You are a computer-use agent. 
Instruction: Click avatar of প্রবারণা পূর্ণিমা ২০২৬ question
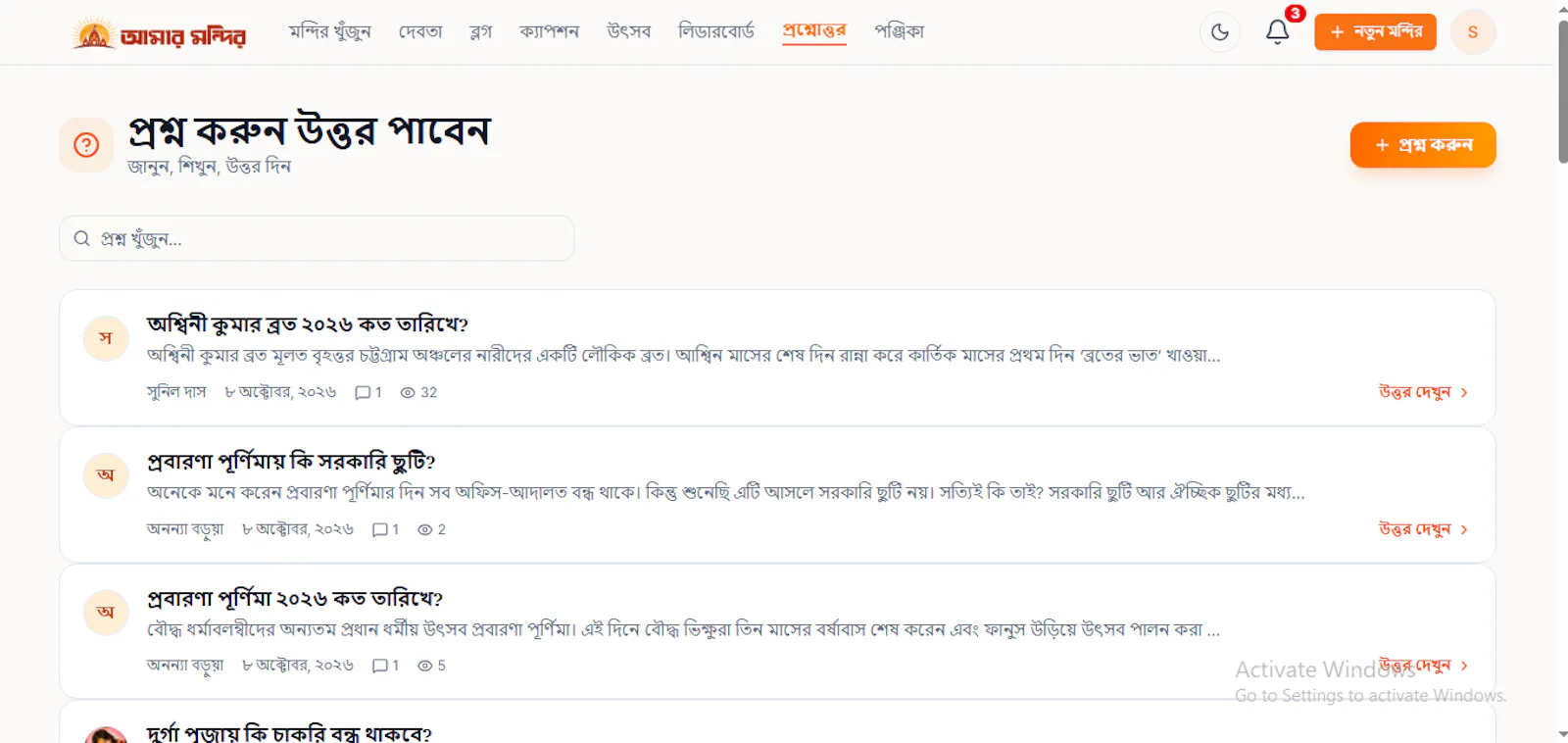(x=106, y=613)
